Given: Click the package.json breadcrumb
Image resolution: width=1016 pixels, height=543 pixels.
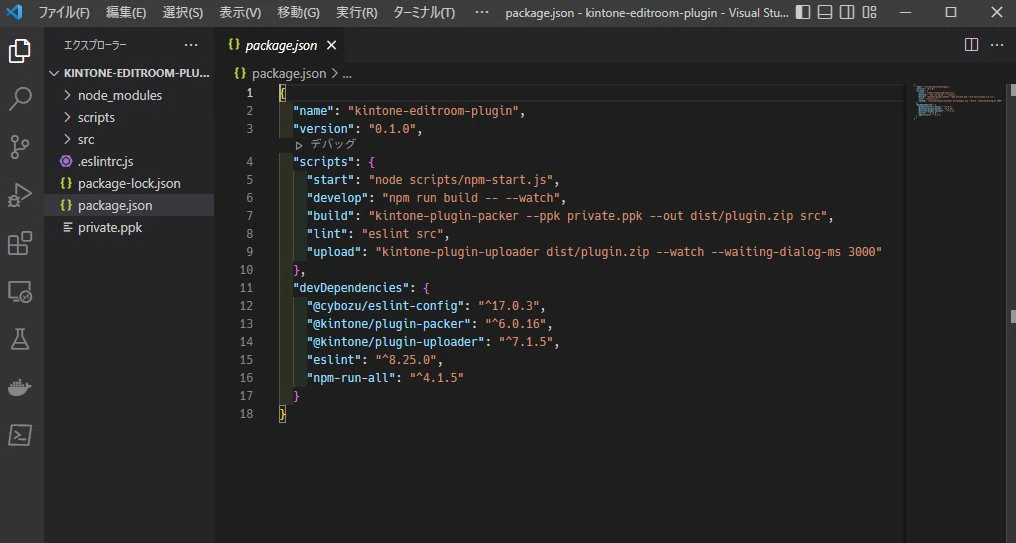Looking at the screenshot, I should pos(288,74).
